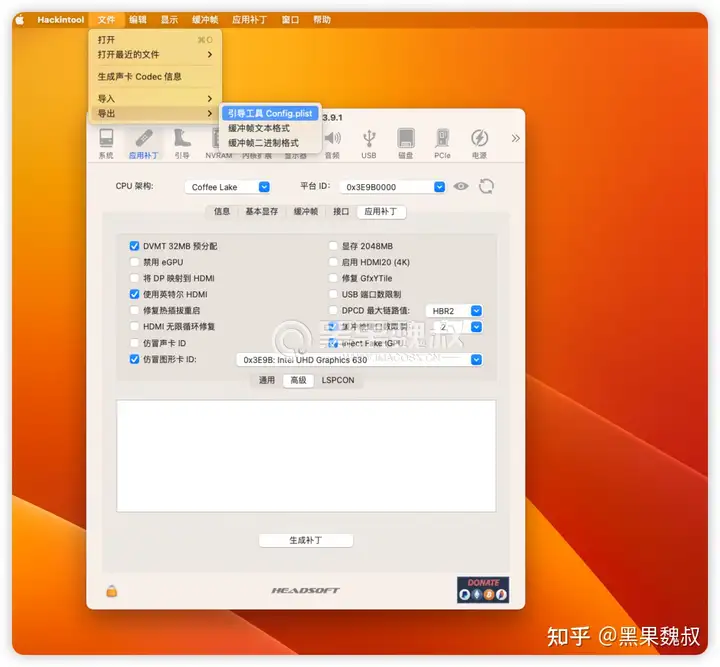Open the Intel UHD Graphics 630 dropdown
The width and height of the screenshot is (720, 667).
pos(359,359)
